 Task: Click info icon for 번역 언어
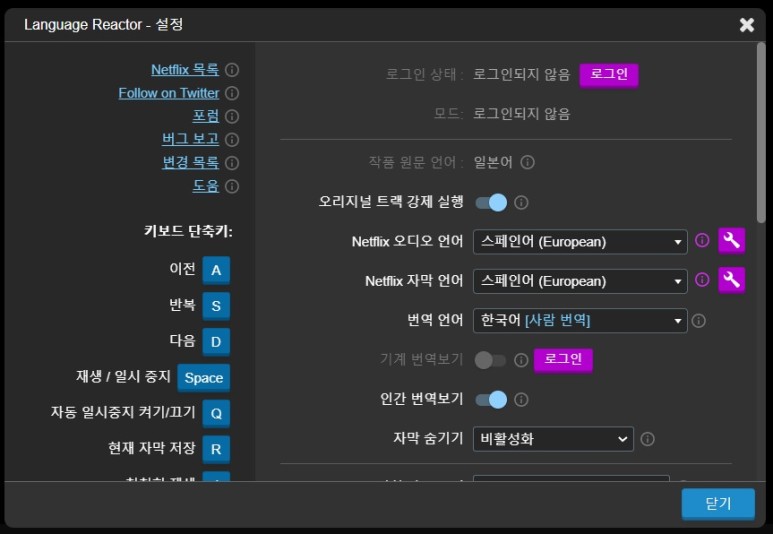coord(699,321)
